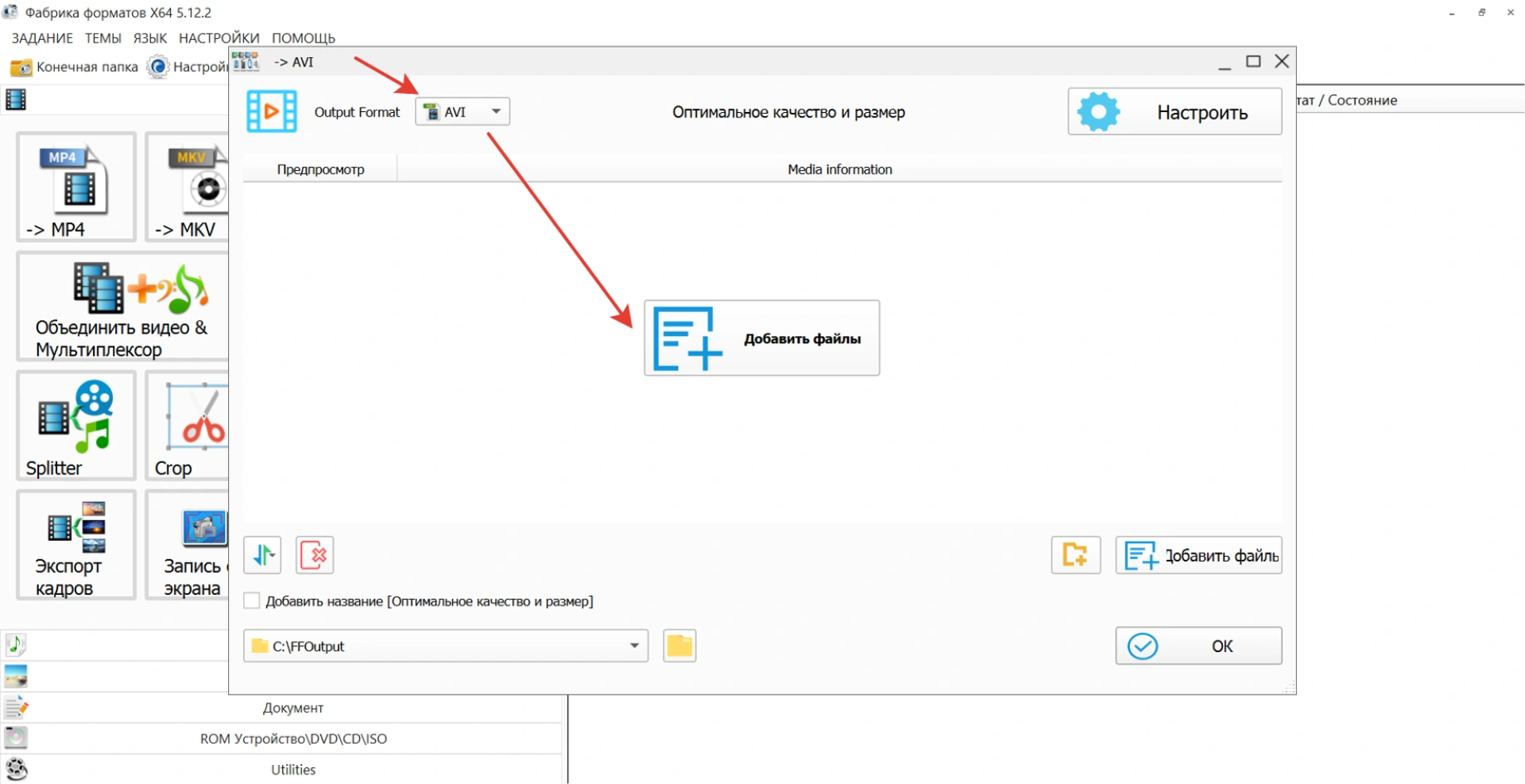Browse output folder with yellow folder icon
The image size is (1525, 784).
coord(679,646)
